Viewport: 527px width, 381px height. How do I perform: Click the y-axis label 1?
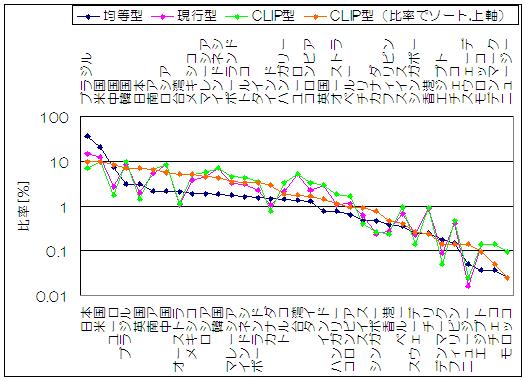[x=64, y=208]
